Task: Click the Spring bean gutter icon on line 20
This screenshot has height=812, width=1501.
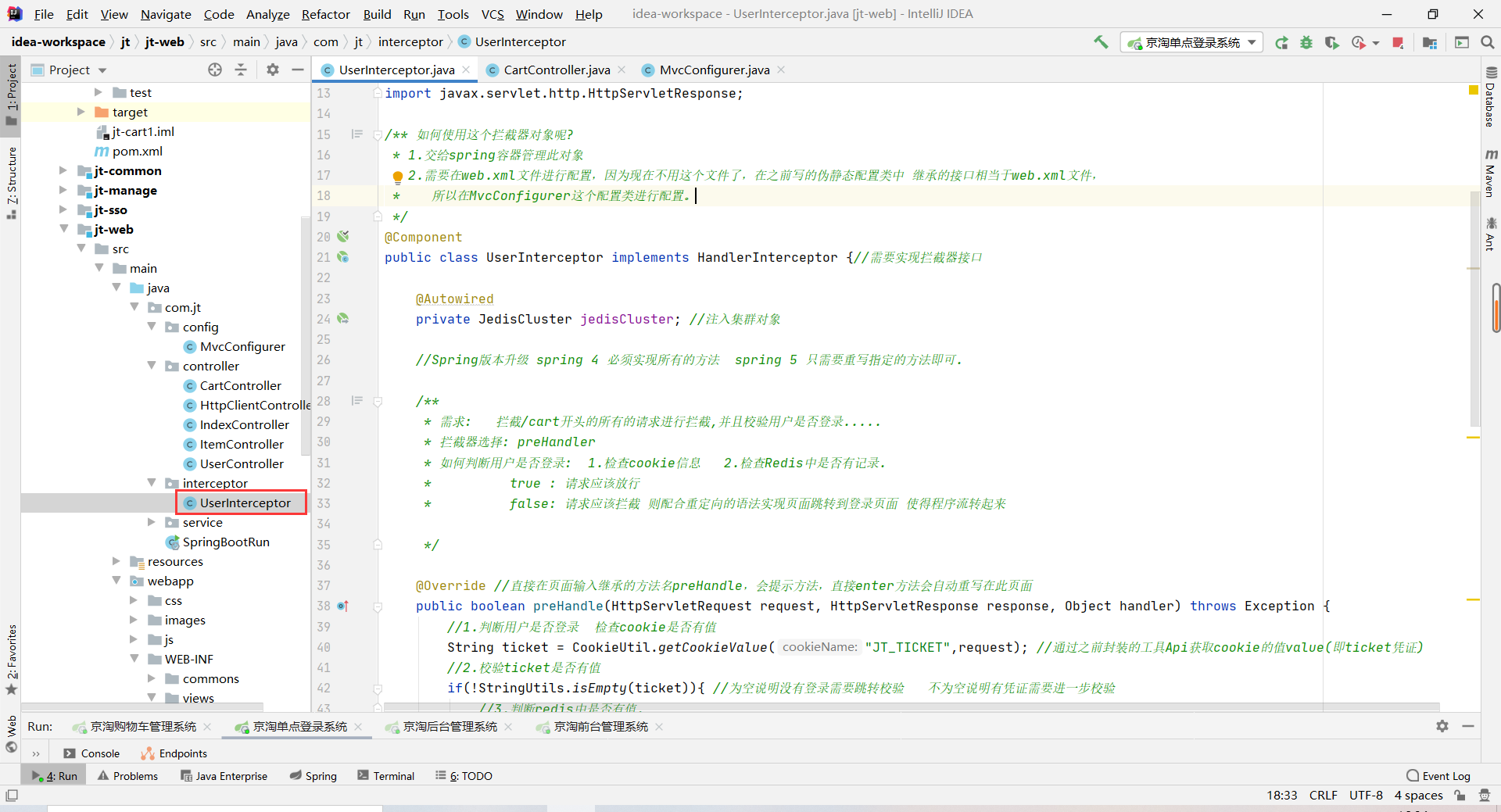Action: click(343, 236)
